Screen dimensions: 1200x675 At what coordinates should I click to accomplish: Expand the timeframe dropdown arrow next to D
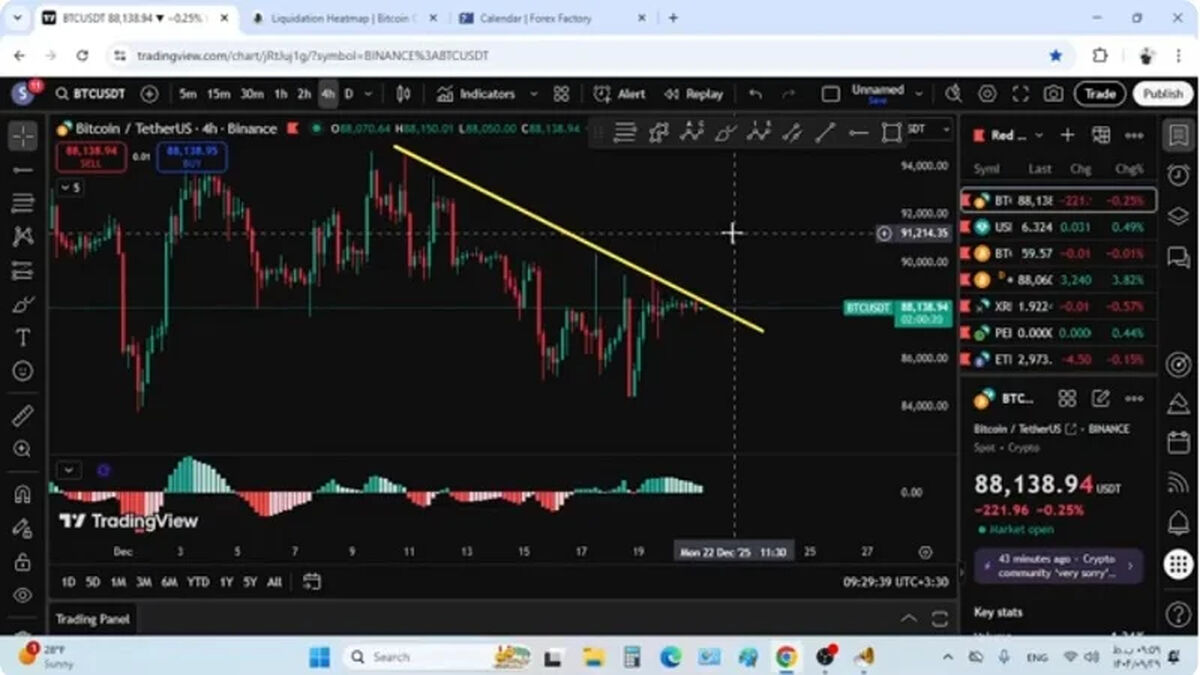[369, 94]
